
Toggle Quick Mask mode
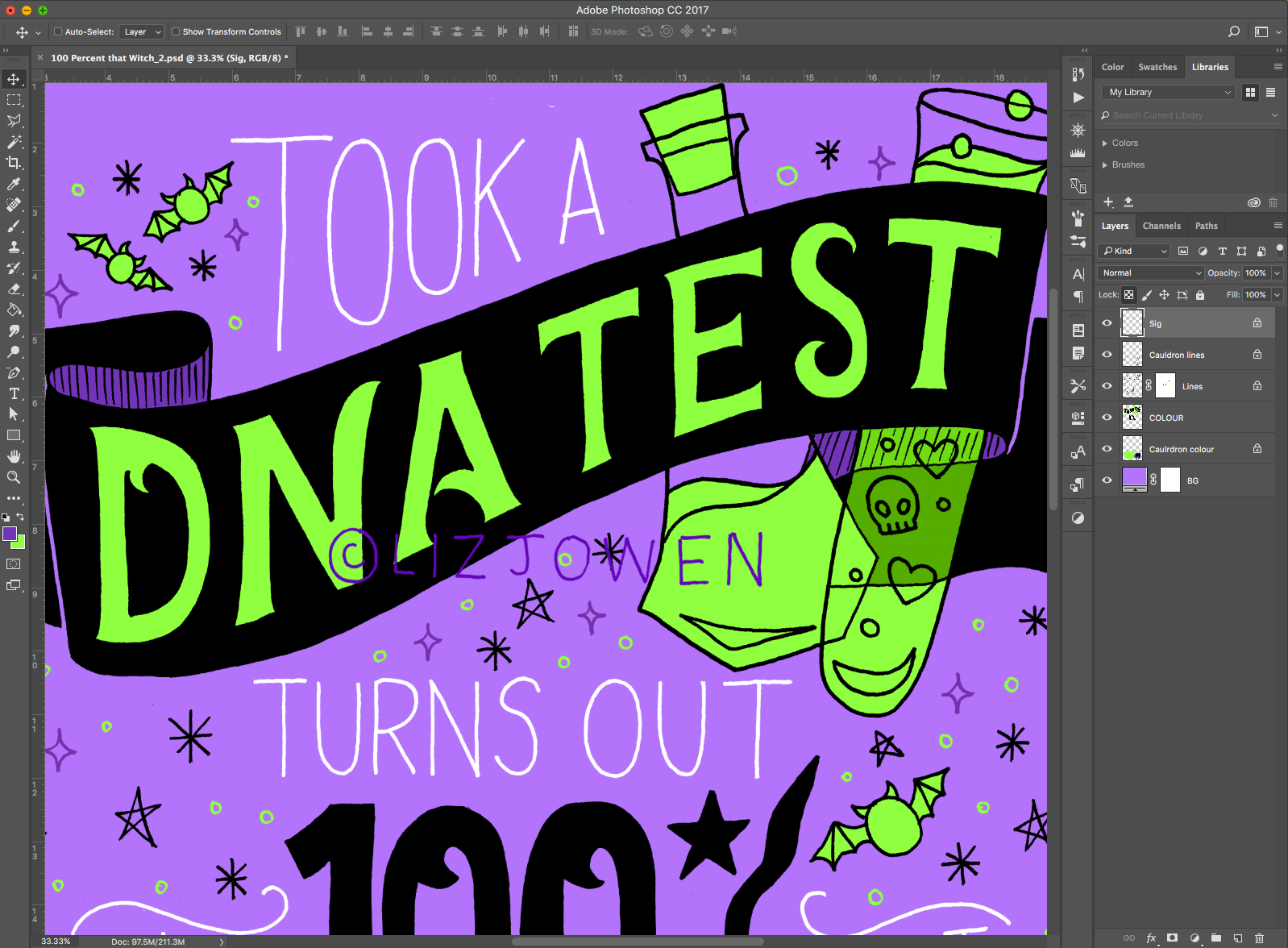(x=14, y=564)
